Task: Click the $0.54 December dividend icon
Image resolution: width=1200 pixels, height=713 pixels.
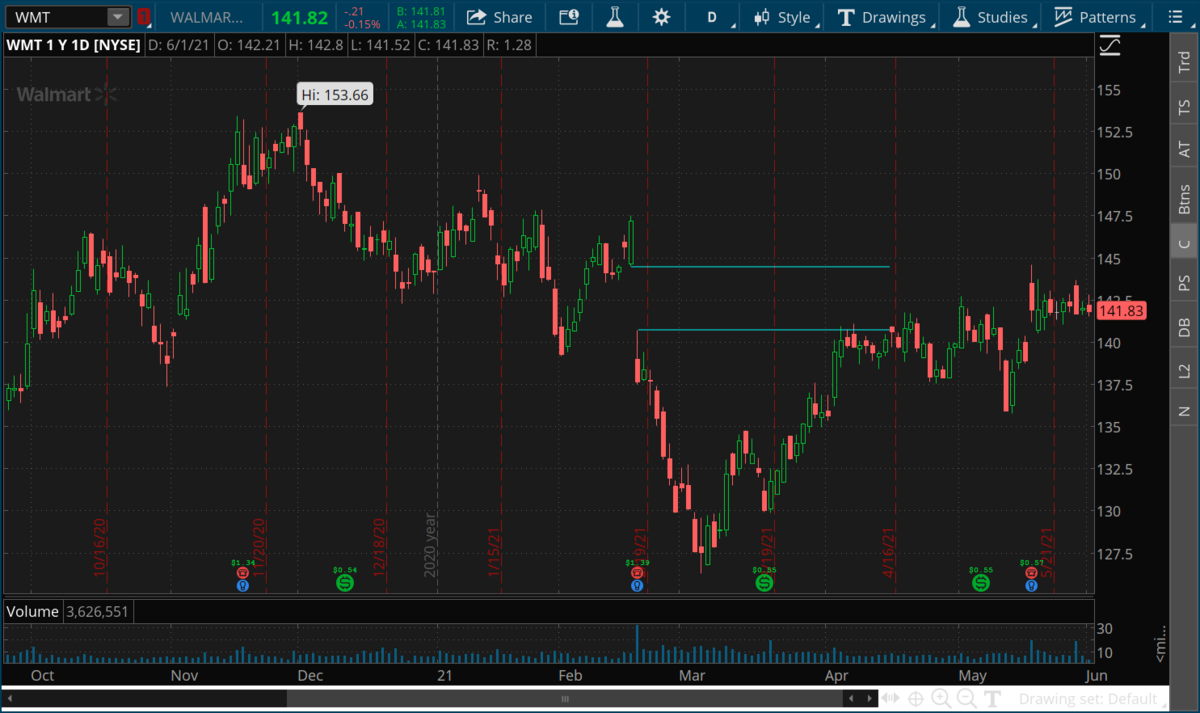Action: pyautogui.click(x=345, y=582)
